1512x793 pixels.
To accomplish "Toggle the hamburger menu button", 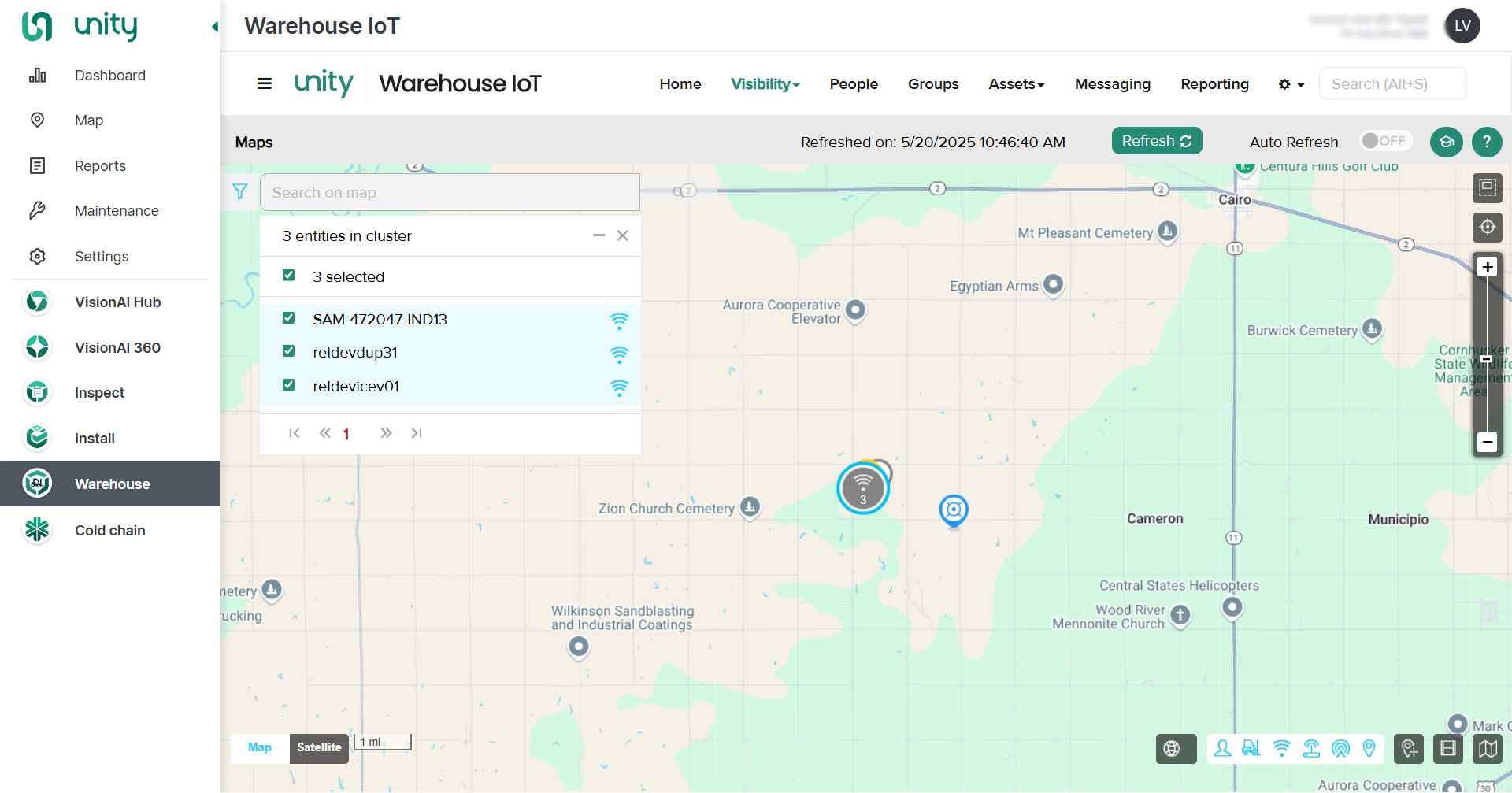I will tap(265, 83).
